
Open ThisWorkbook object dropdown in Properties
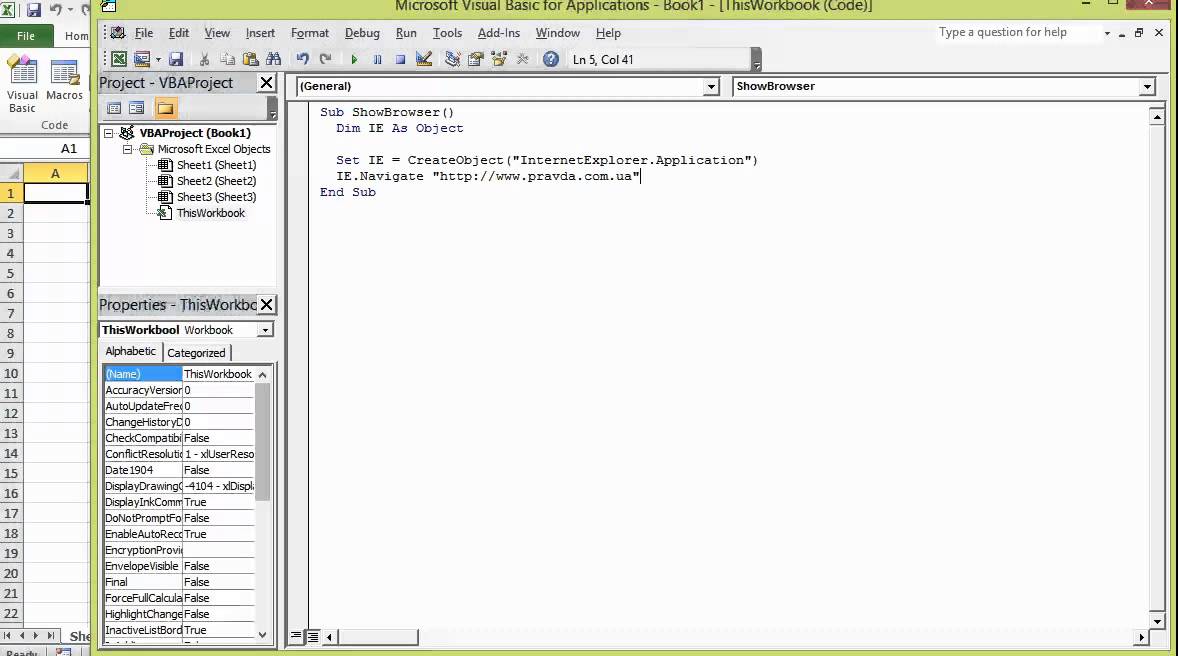pyautogui.click(x=265, y=330)
